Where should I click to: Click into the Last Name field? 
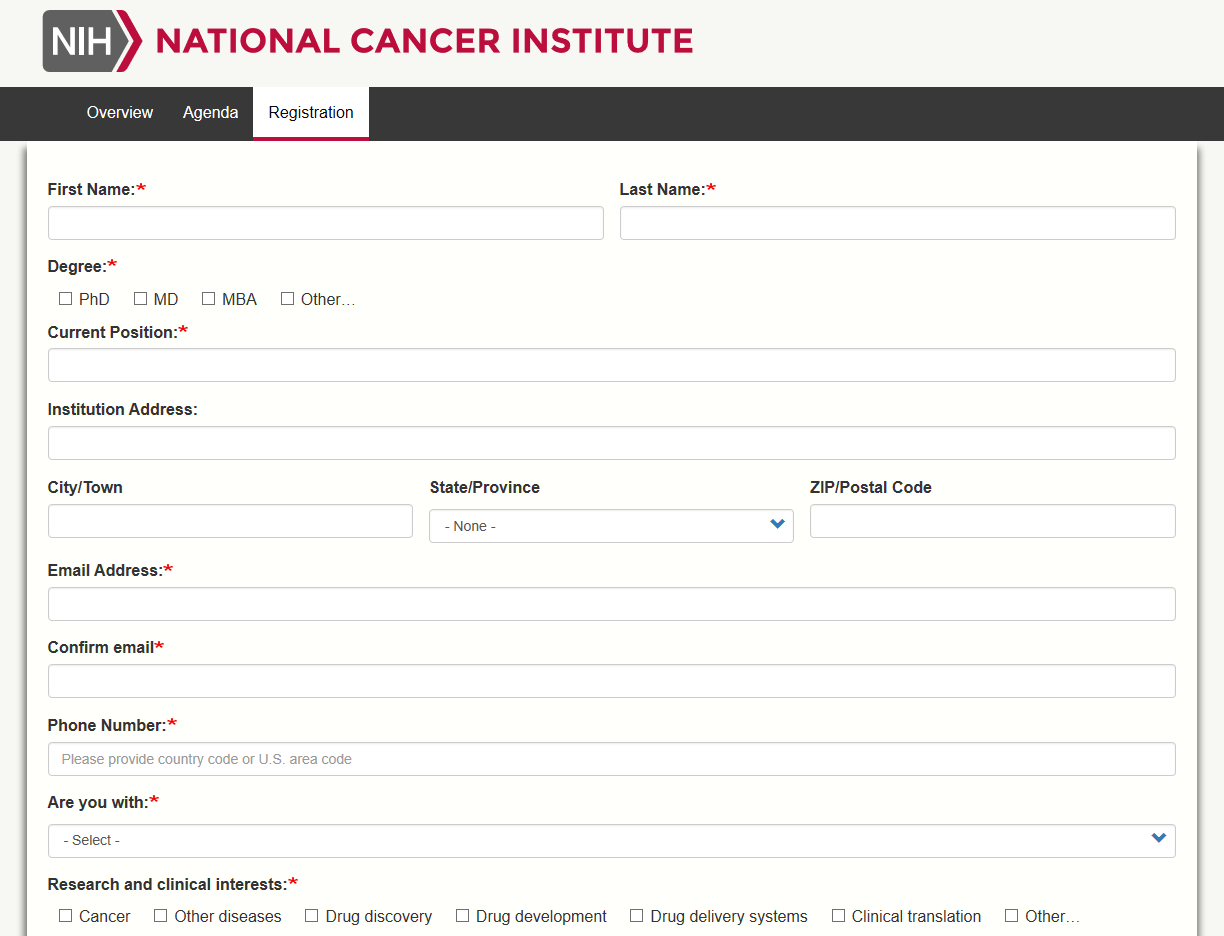[x=897, y=223]
